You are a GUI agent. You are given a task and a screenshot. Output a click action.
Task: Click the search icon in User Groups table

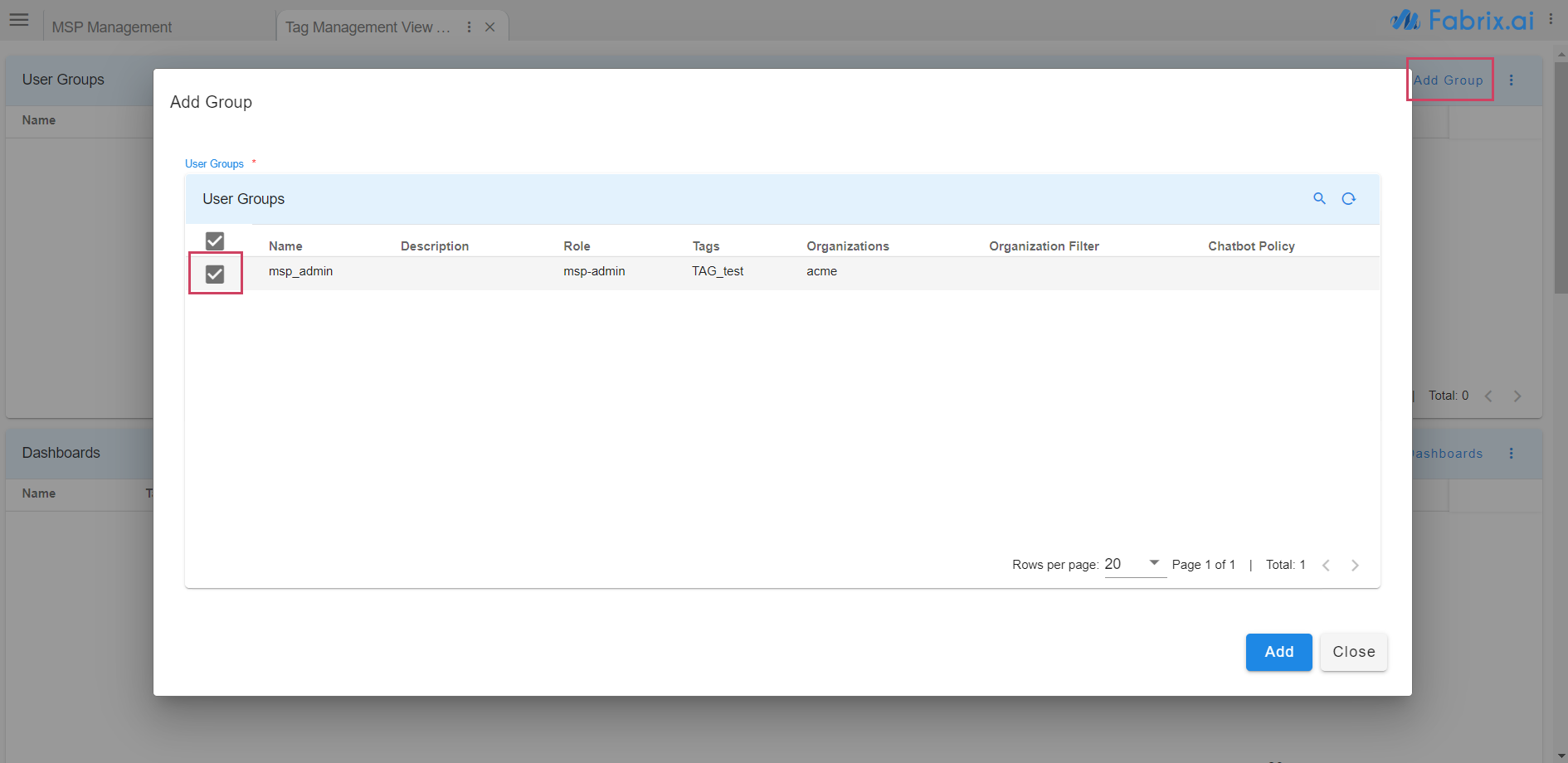coord(1319,198)
